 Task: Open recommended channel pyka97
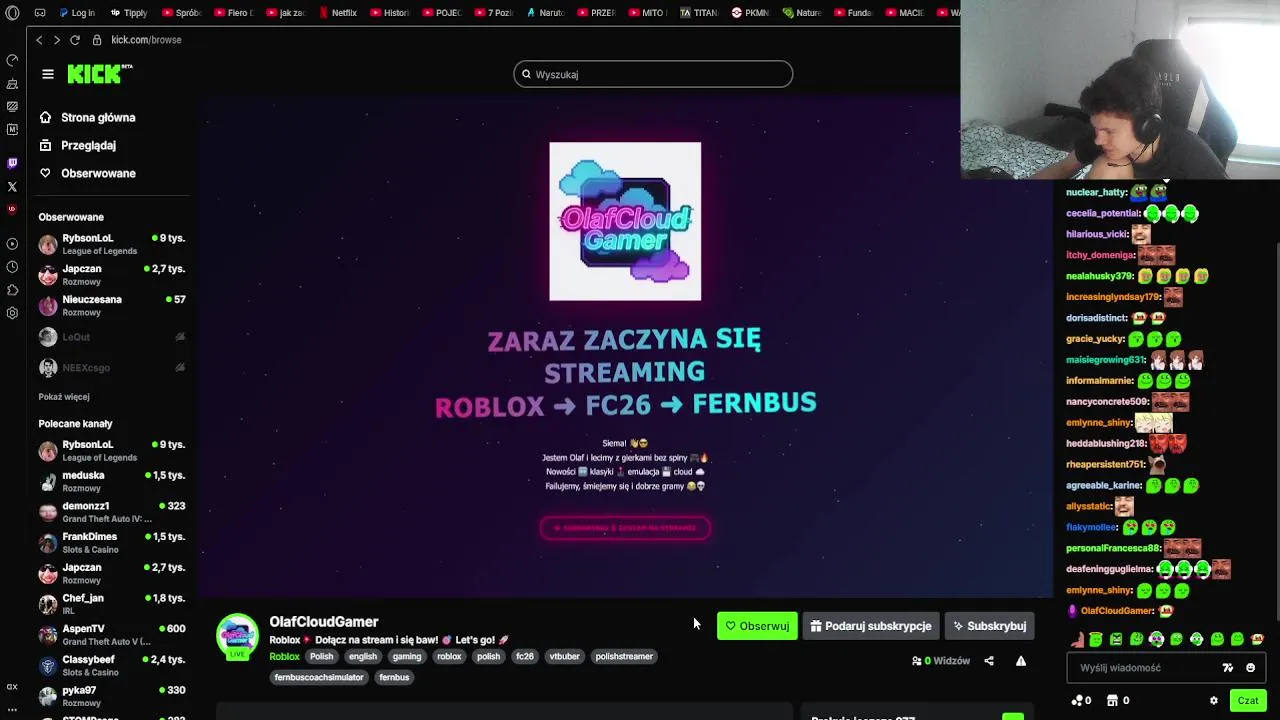click(112, 696)
